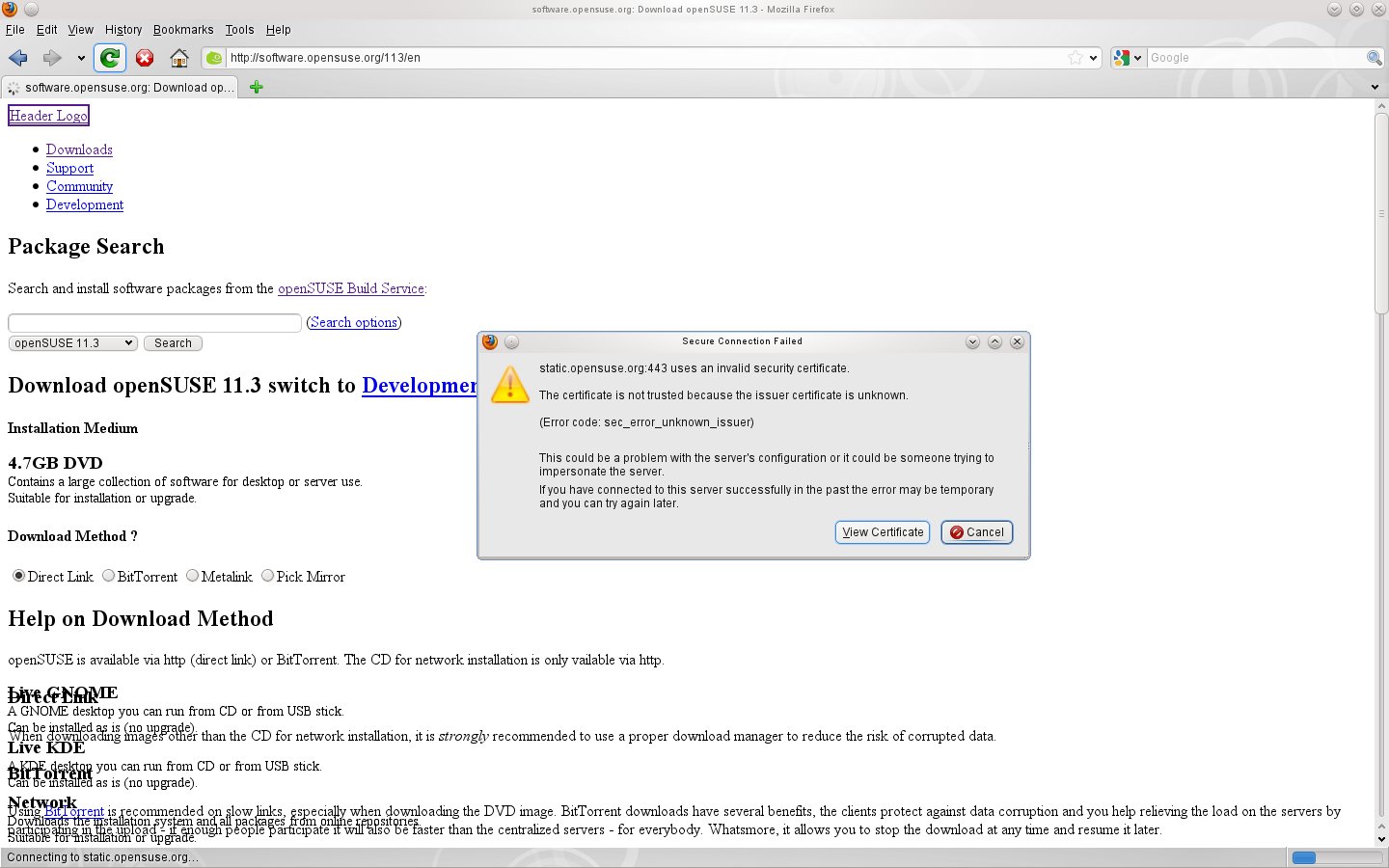Viewport: 1389px width, 868px height.
Task: Bookmark this page with the star icon
Action: coord(1076,58)
